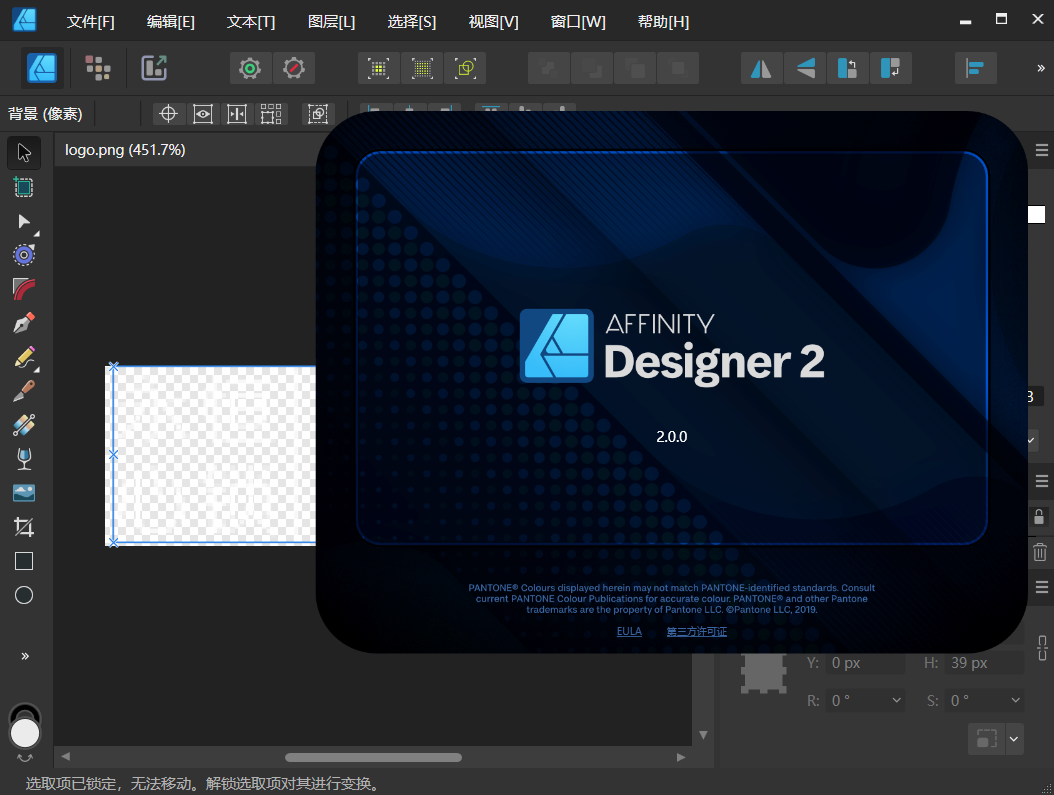The width and height of the screenshot is (1054, 795).
Task: Click the dashed box button in Transform panel
Action: 986,739
